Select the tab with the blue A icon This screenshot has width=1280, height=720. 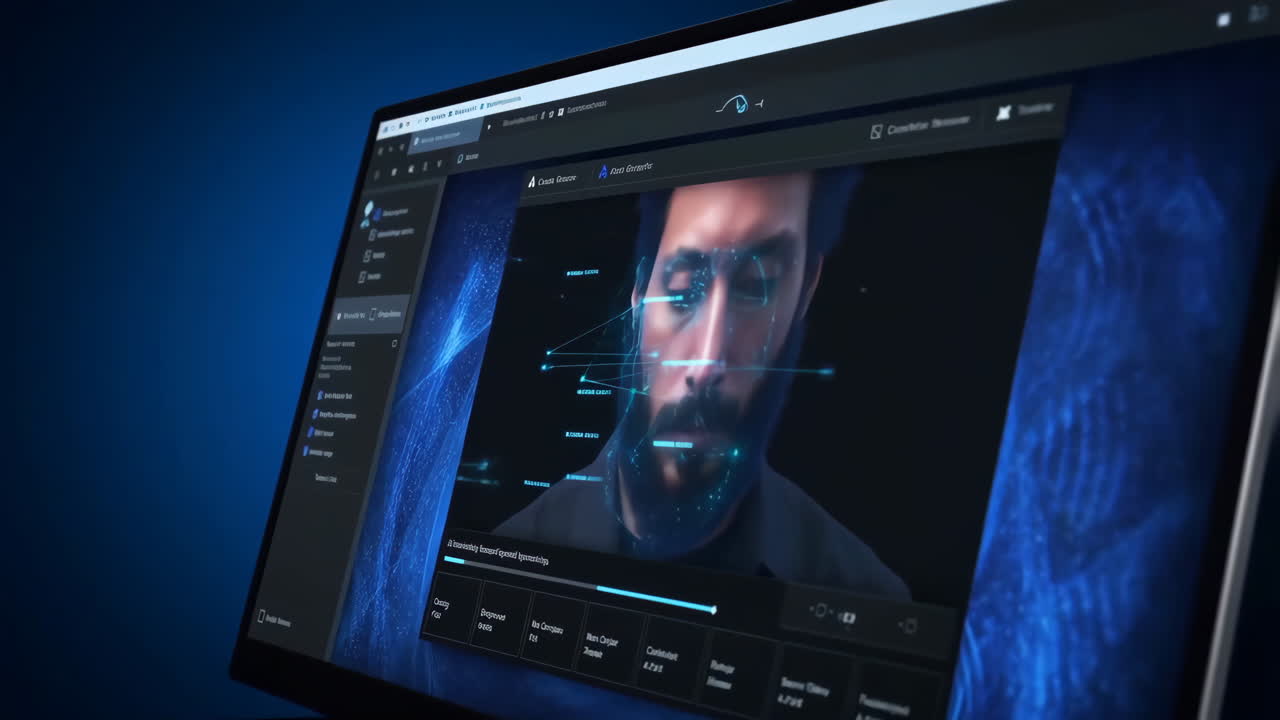625,169
